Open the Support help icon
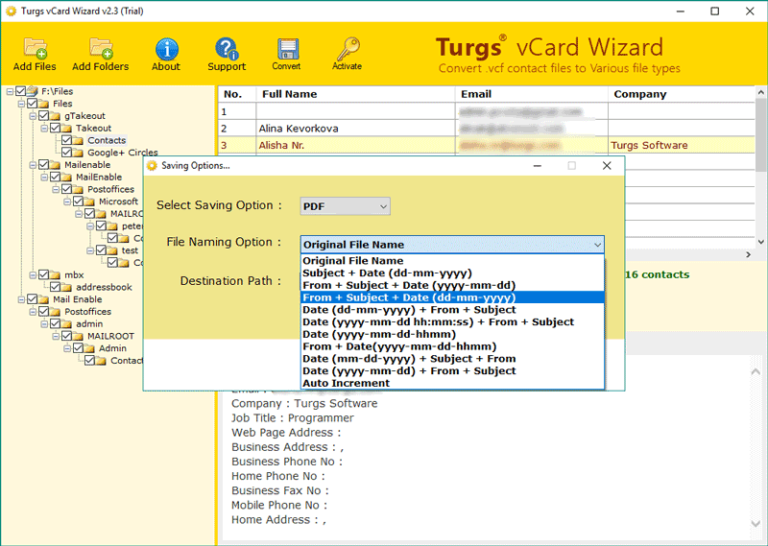Image resolution: width=768 pixels, height=546 pixels. (x=226, y=48)
